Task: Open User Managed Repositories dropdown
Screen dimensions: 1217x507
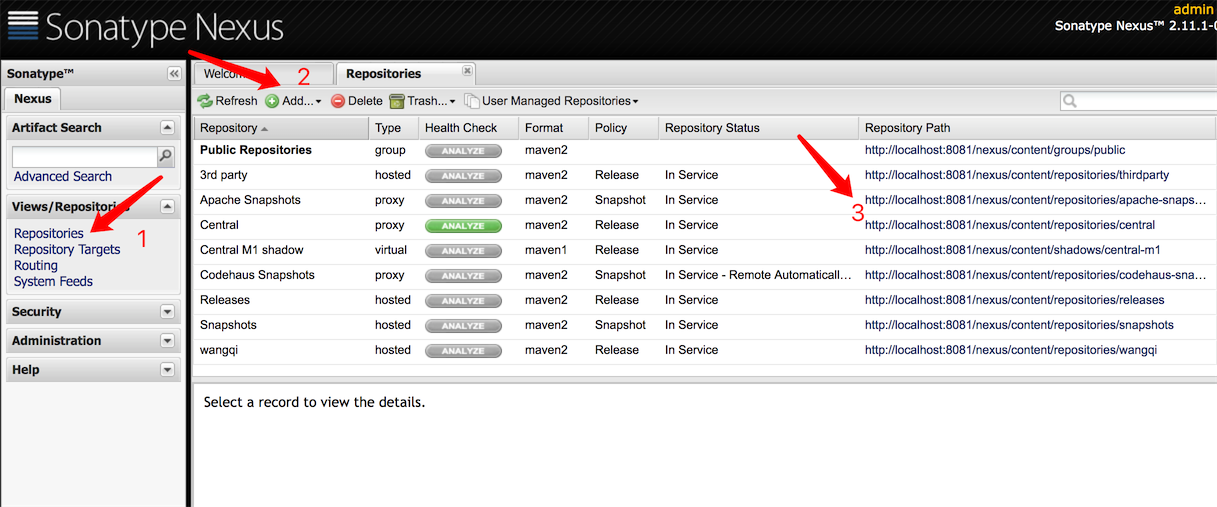Action: coord(552,101)
